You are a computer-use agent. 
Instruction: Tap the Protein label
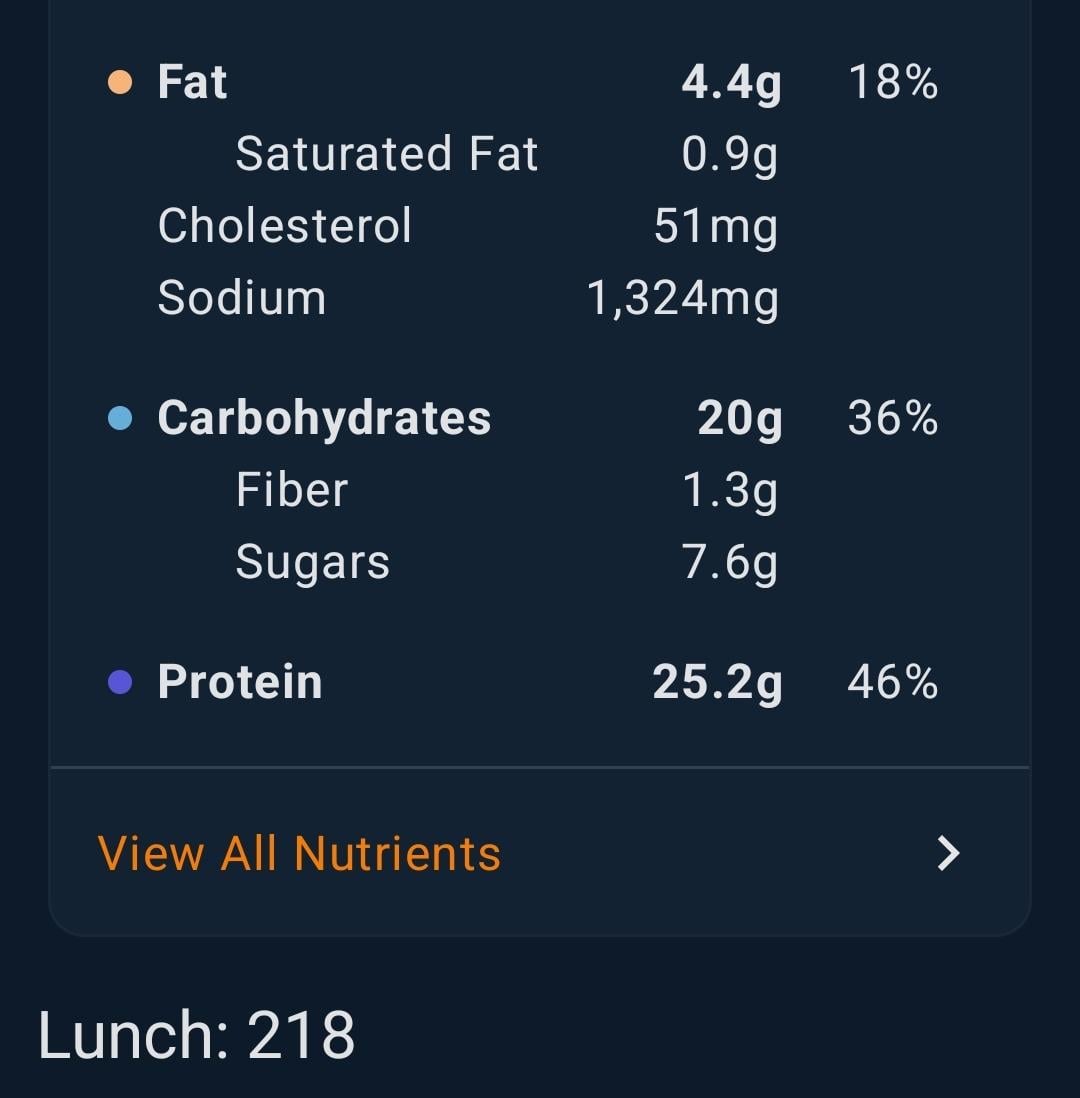click(240, 681)
